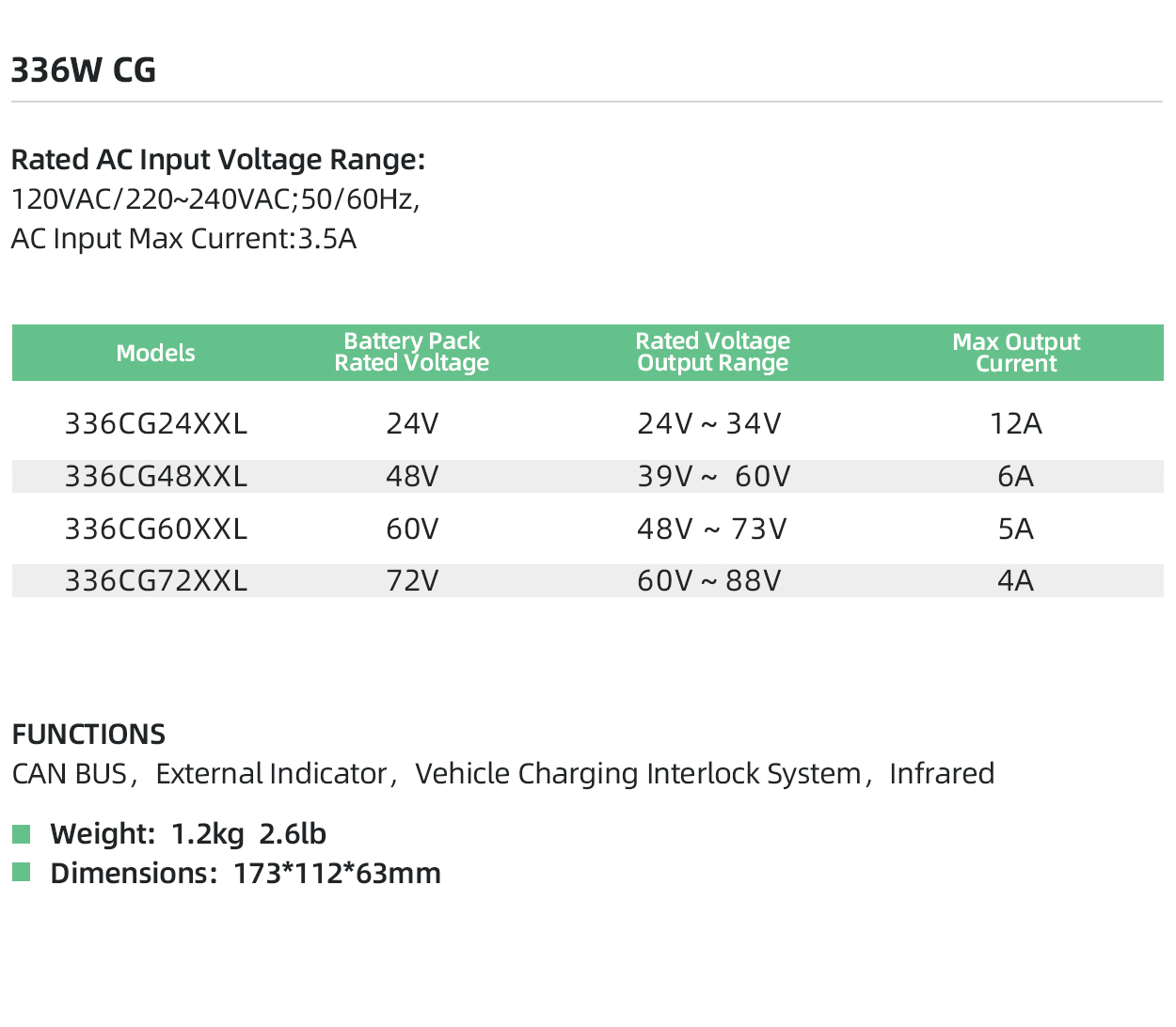The height and width of the screenshot is (1027, 1176).
Task: Click the Max Output Current header
Action: coord(1016,353)
